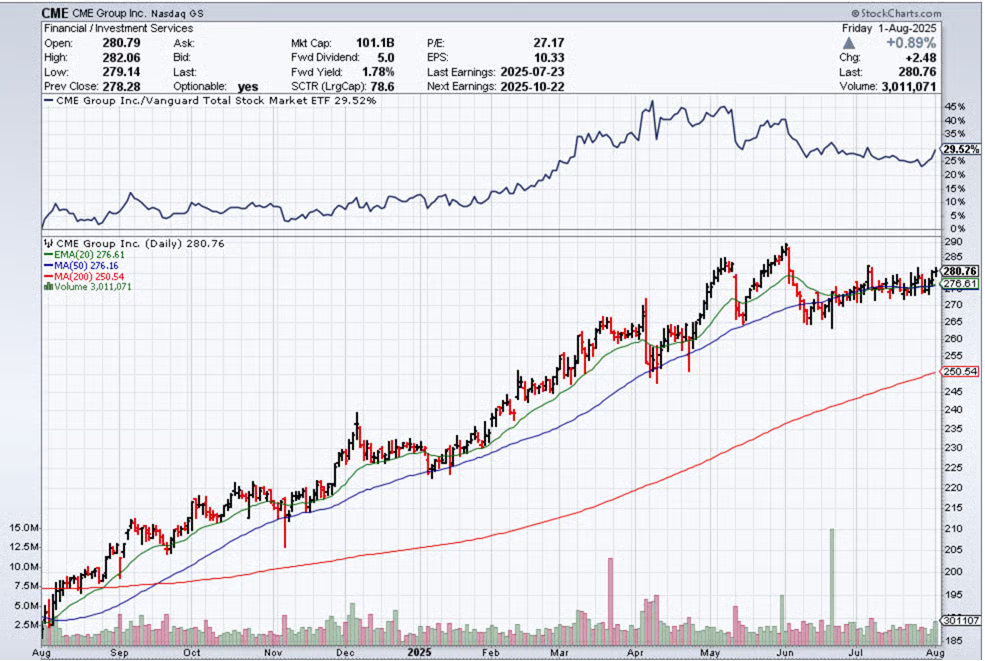Viewport: 985px width, 661px height.
Task: Click the 20% label on the percent axis
Action: click(955, 175)
